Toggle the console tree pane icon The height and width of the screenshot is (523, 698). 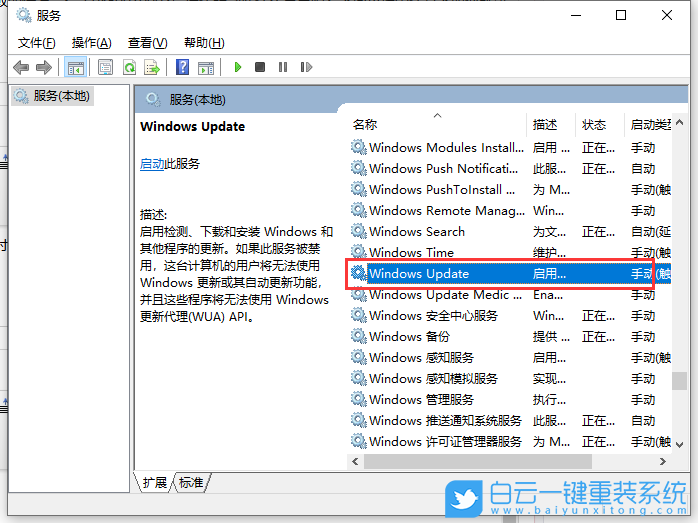click(x=75, y=68)
